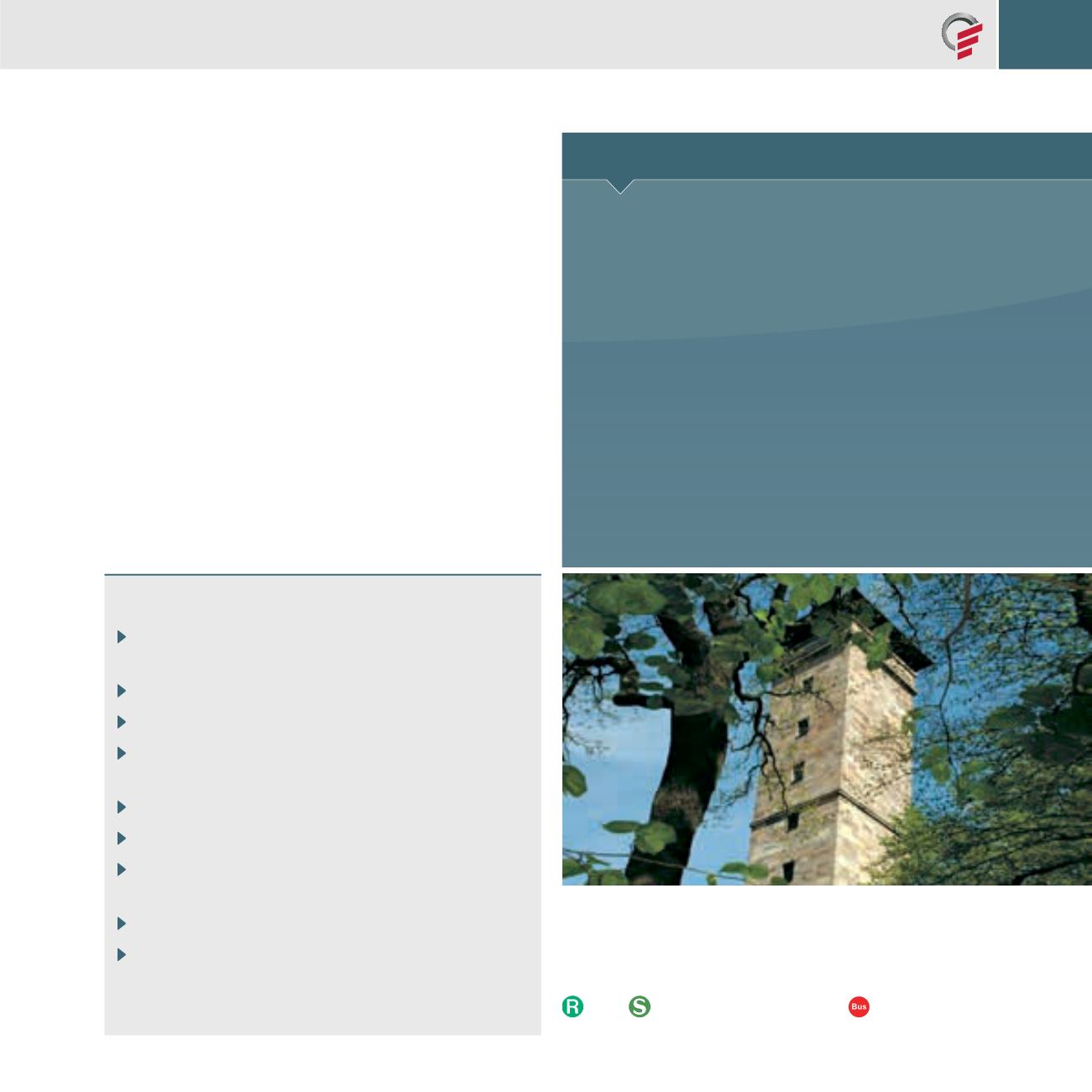Viewport: 1092px width, 1092px height.
Task: Click the sixth arrow bullet in grey panel
Action: (121, 838)
